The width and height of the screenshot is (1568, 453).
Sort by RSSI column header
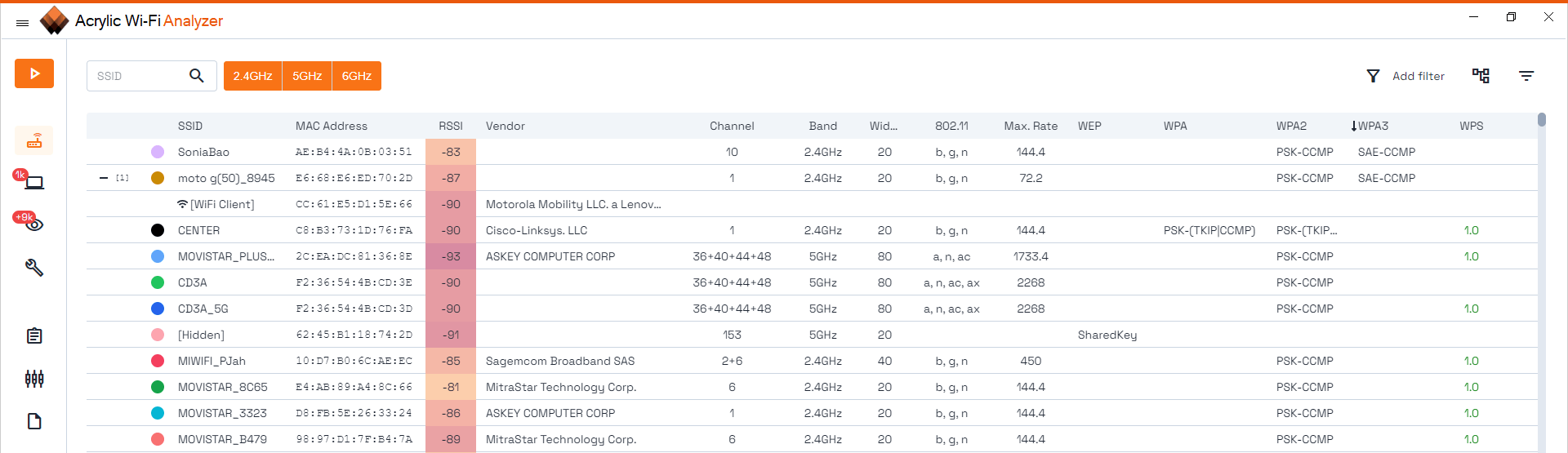(x=451, y=126)
